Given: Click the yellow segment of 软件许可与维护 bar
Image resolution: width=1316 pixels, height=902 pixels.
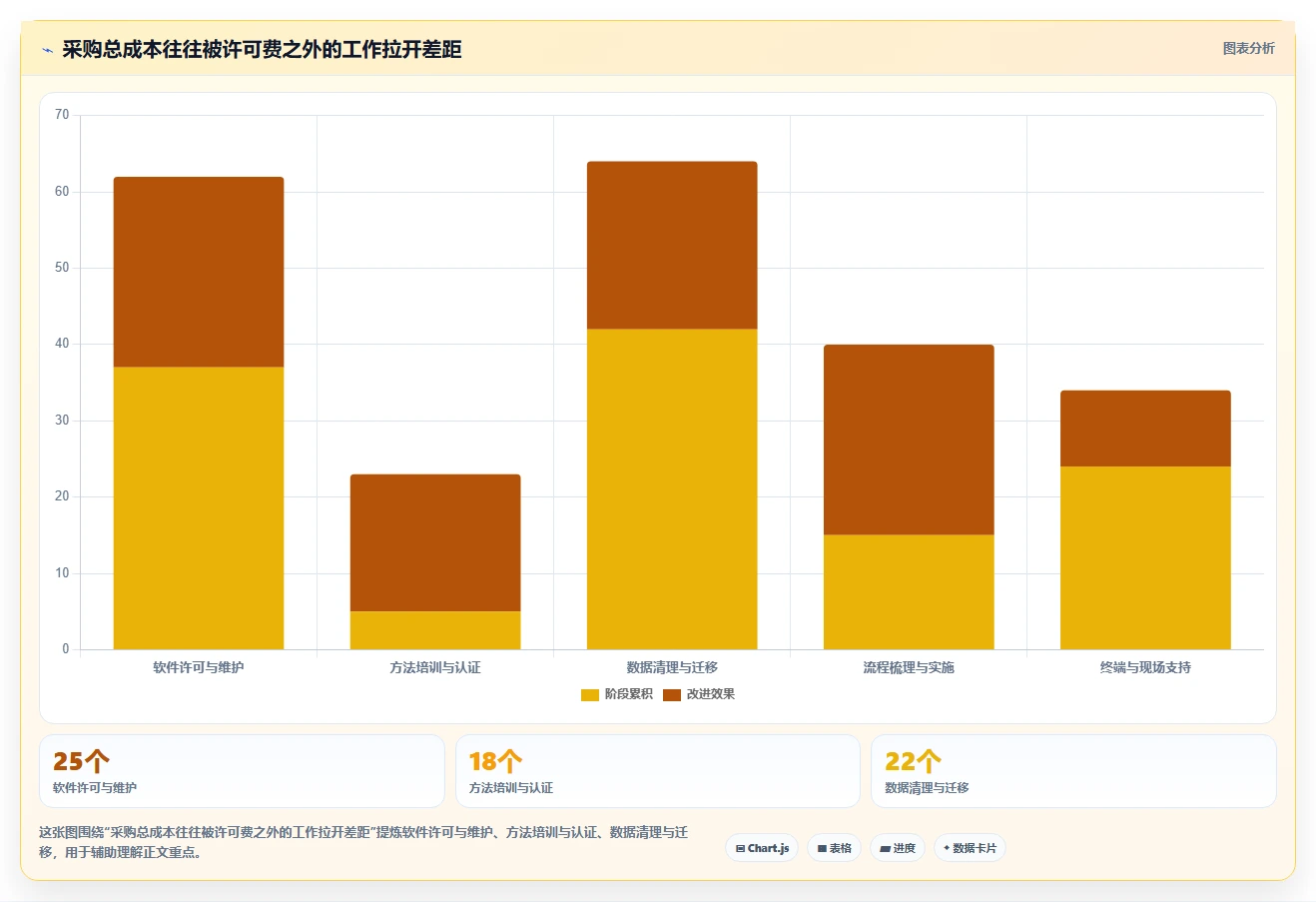Looking at the screenshot, I should click(199, 508).
